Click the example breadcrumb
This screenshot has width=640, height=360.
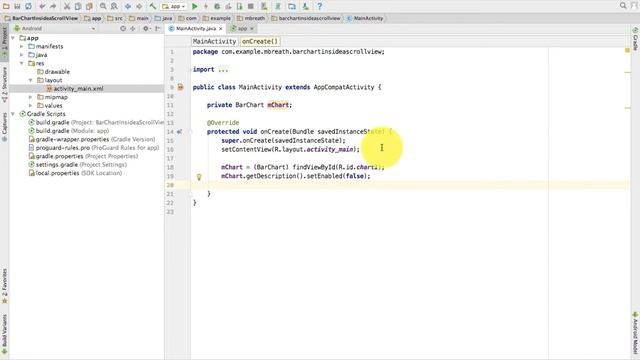[x=217, y=18]
